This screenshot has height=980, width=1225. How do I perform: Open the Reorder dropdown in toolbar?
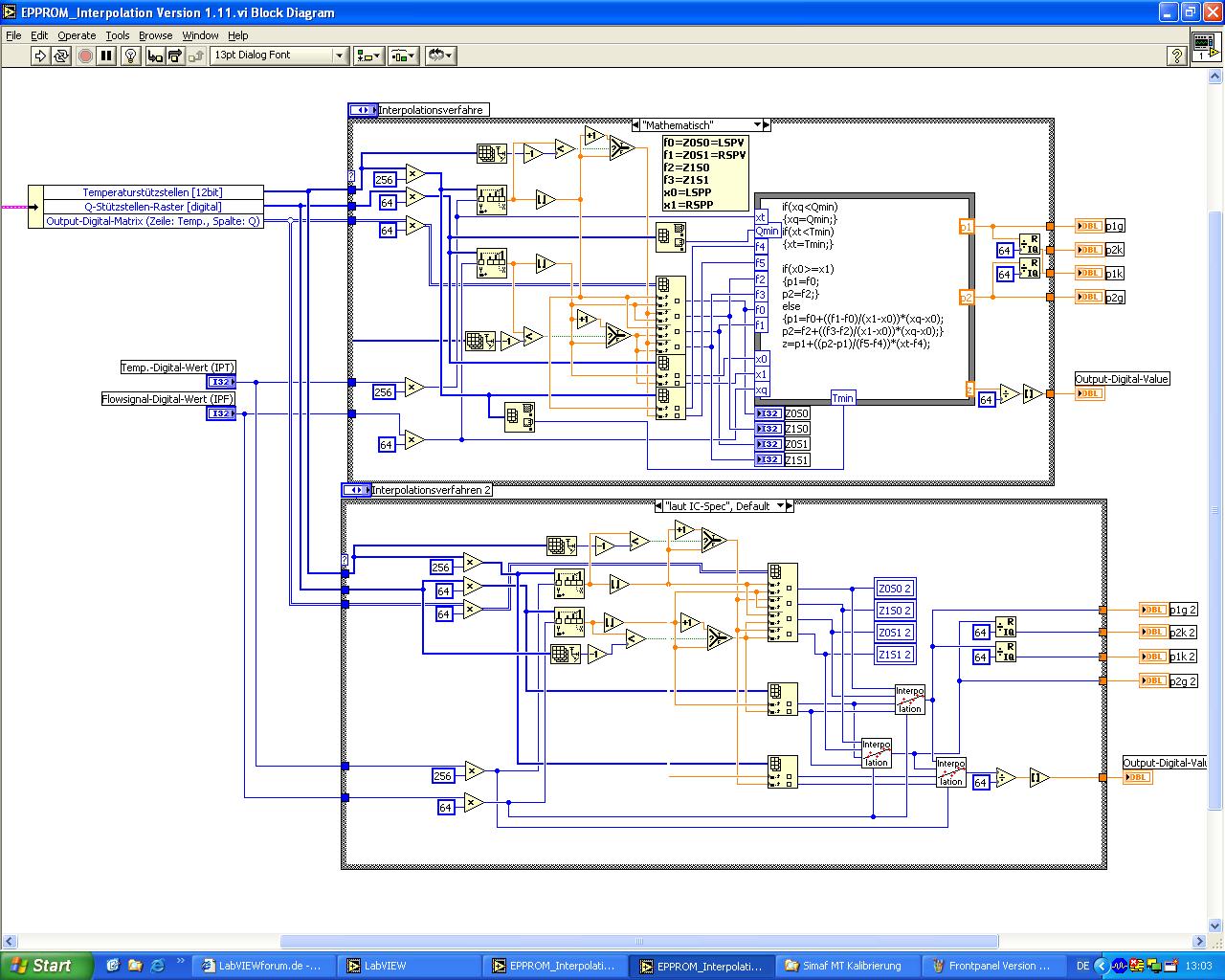pyautogui.click(x=440, y=56)
